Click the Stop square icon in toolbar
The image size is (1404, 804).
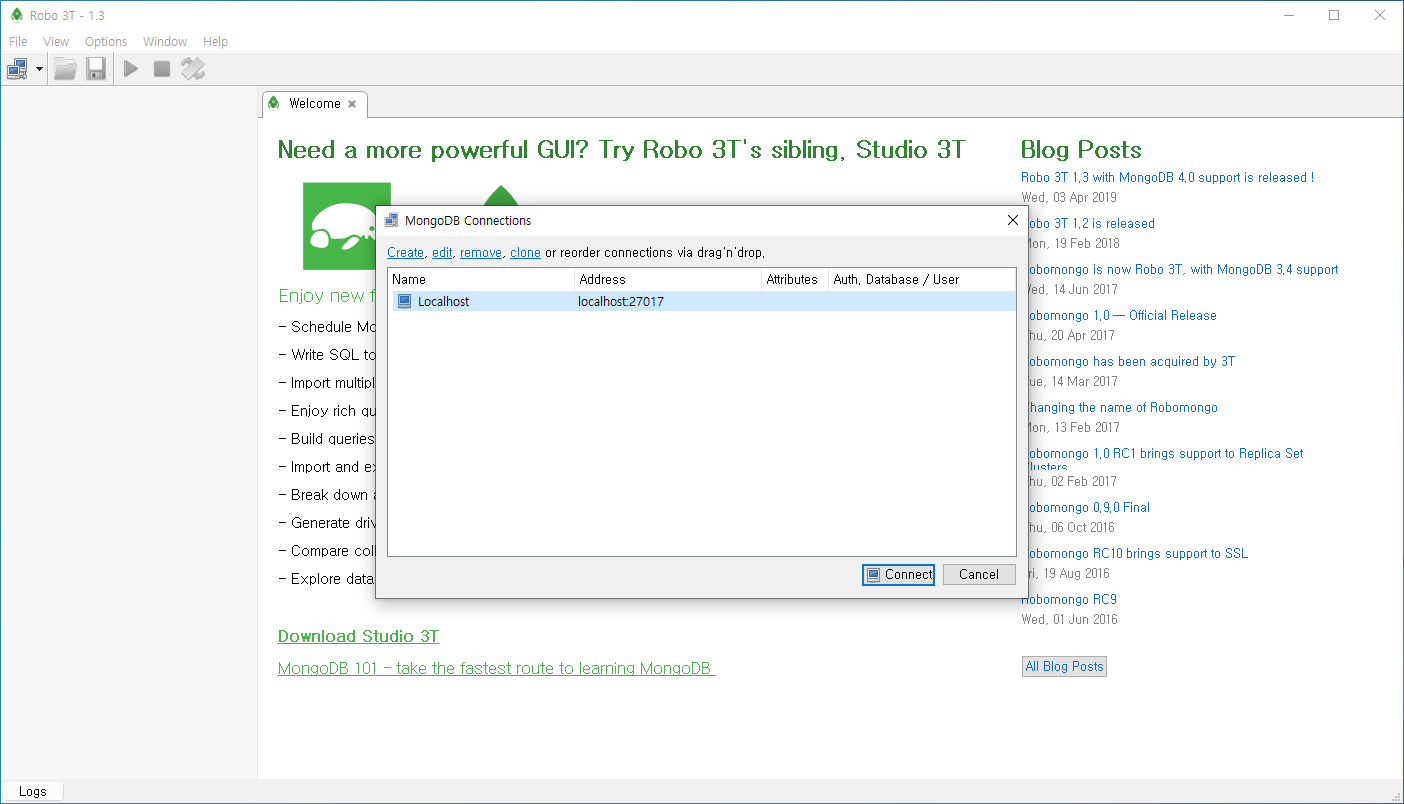point(162,69)
